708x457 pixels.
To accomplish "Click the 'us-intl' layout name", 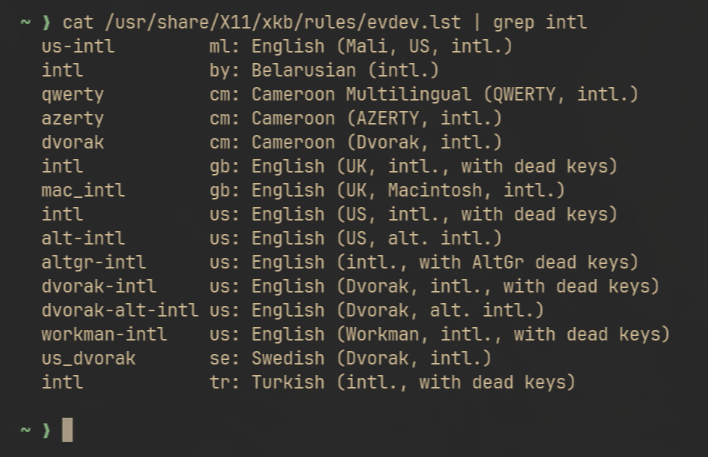I will (x=77, y=46).
